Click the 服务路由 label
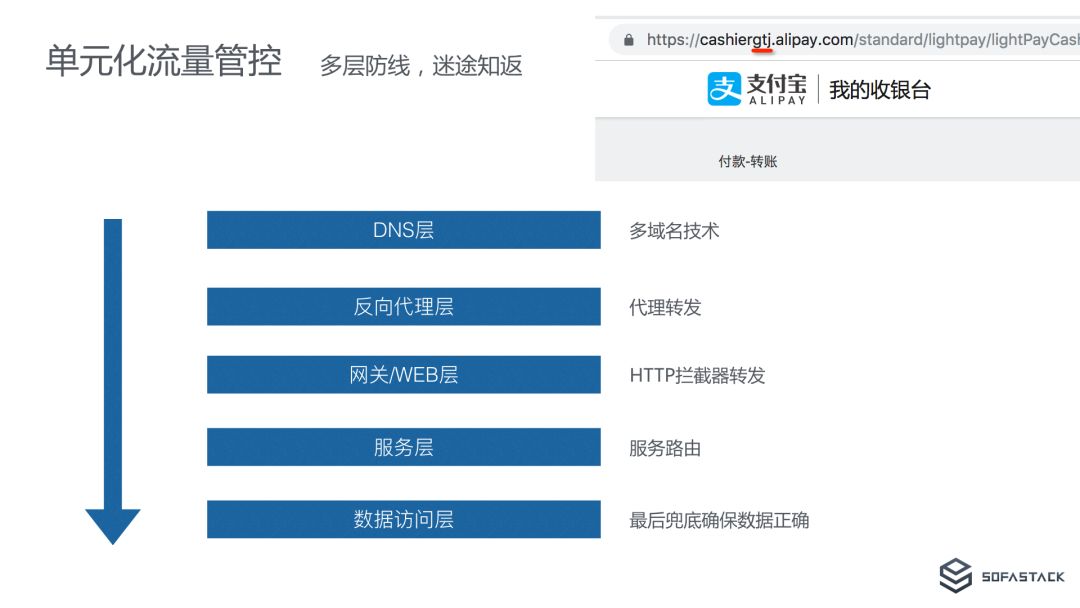Image resolution: width=1080 pixels, height=608 pixels. coord(665,448)
